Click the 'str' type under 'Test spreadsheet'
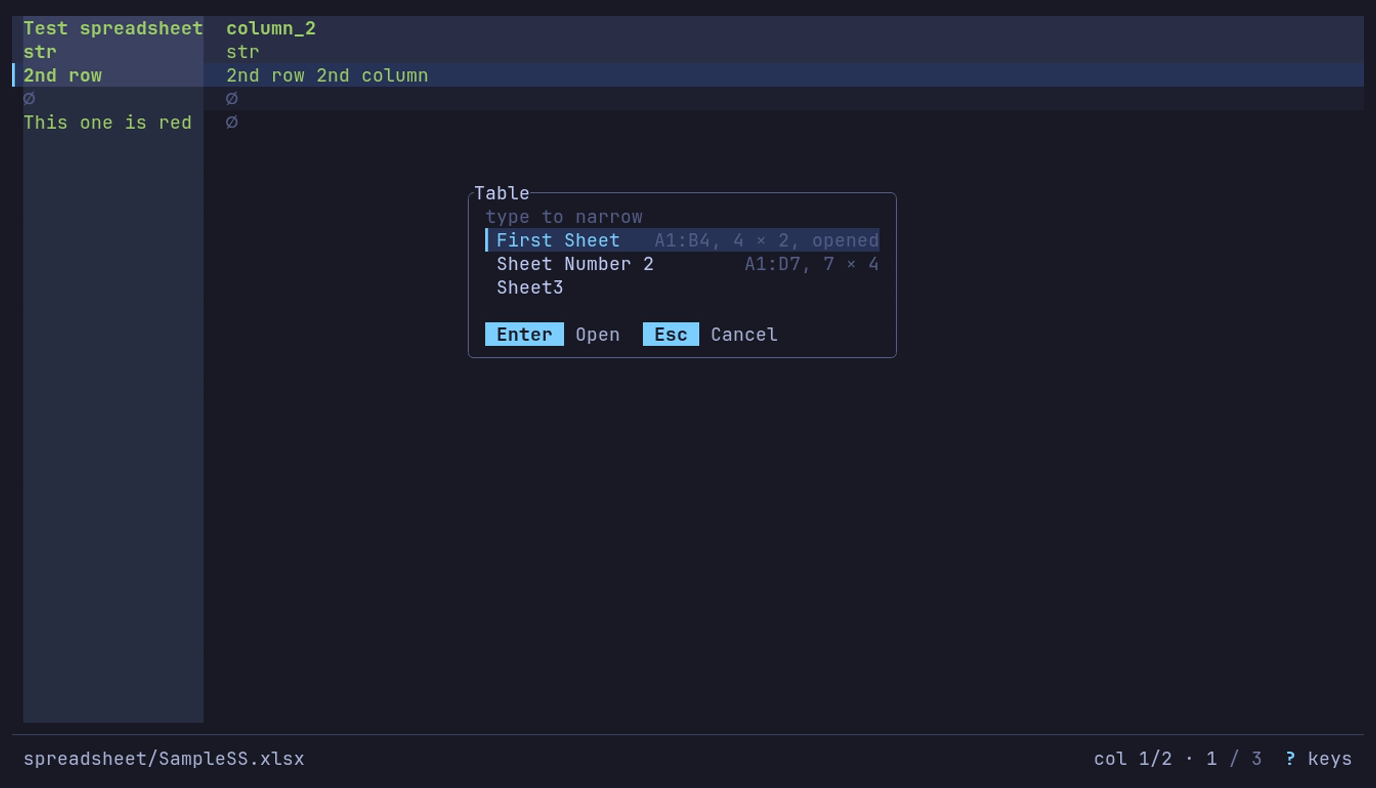Viewport: 1376px width, 788px height. click(x=40, y=52)
